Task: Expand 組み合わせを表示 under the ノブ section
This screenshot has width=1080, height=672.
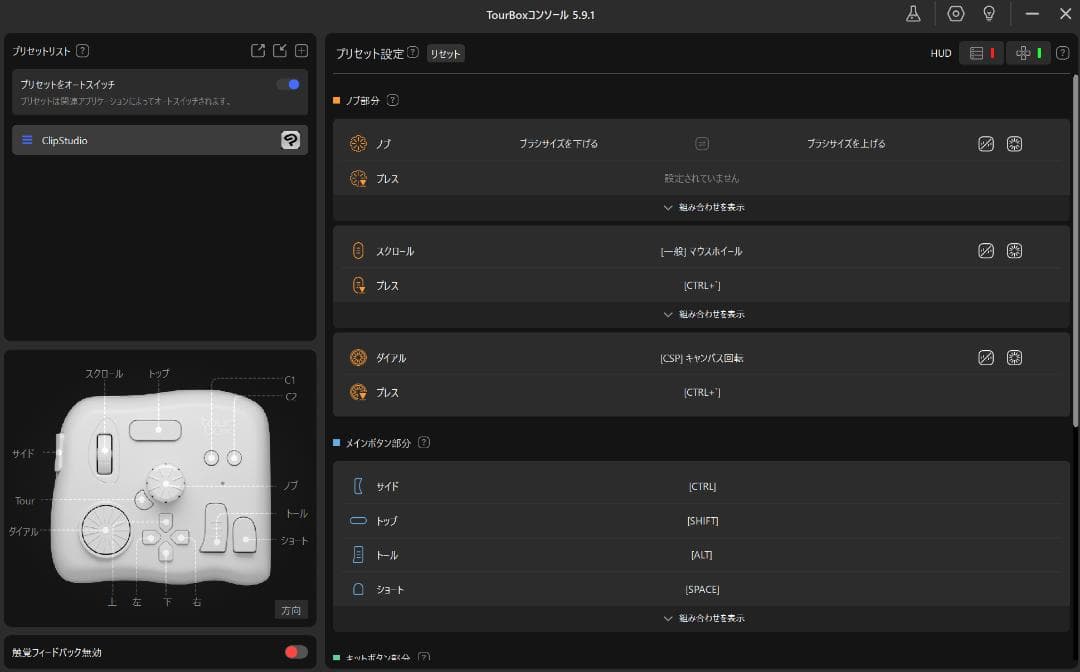Action: click(703, 208)
